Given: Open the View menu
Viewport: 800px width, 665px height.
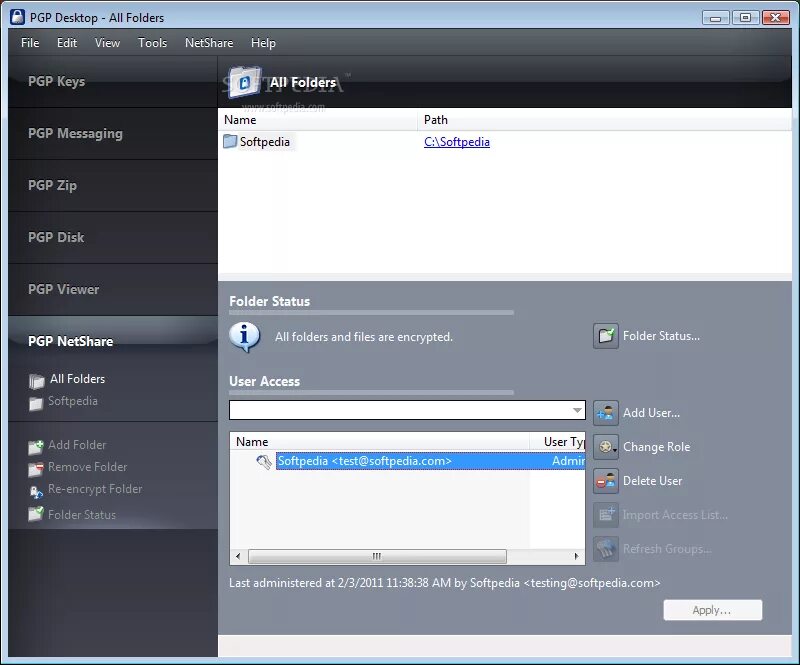Looking at the screenshot, I should (x=107, y=43).
